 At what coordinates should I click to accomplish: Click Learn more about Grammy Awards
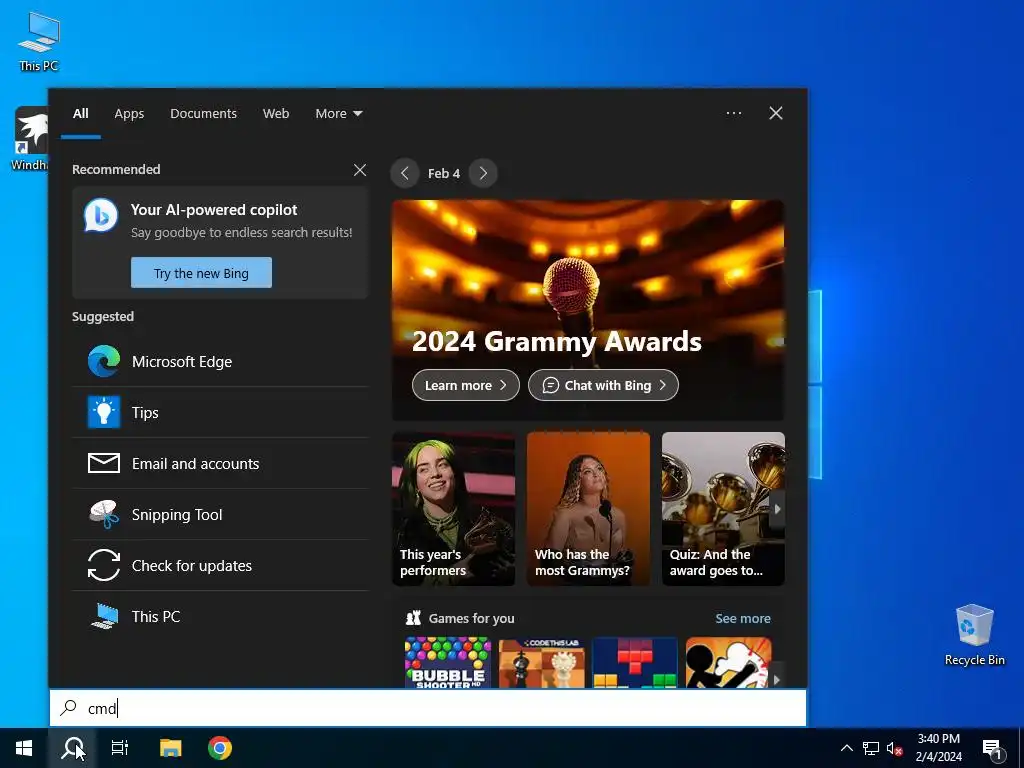pos(466,385)
